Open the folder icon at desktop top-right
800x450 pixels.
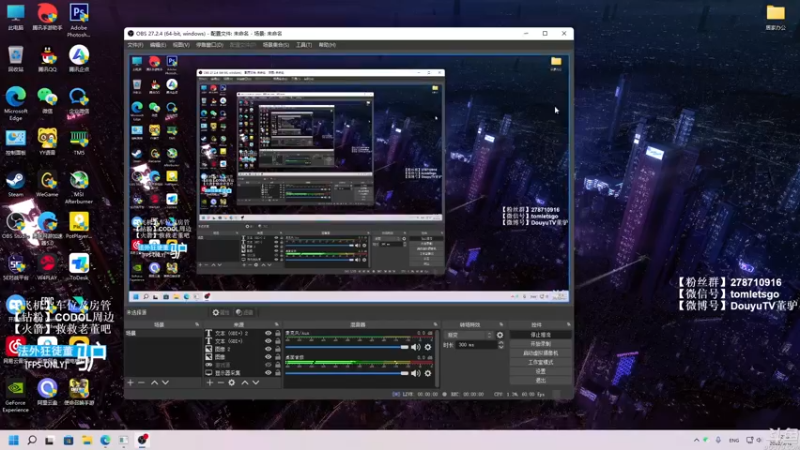point(776,17)
